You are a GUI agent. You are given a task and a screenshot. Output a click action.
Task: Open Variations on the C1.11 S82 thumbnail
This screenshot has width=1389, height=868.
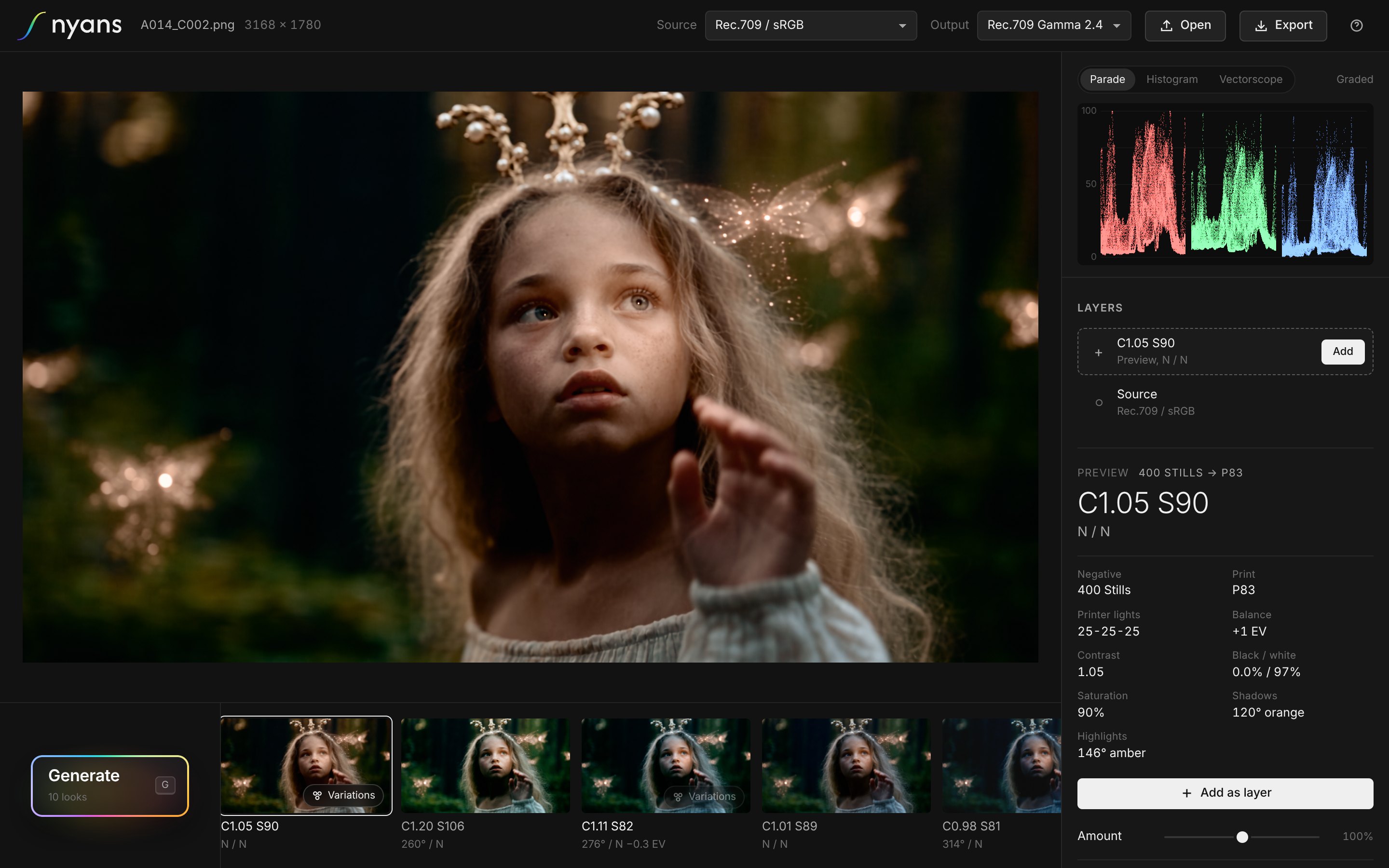(x=704, y=796)
